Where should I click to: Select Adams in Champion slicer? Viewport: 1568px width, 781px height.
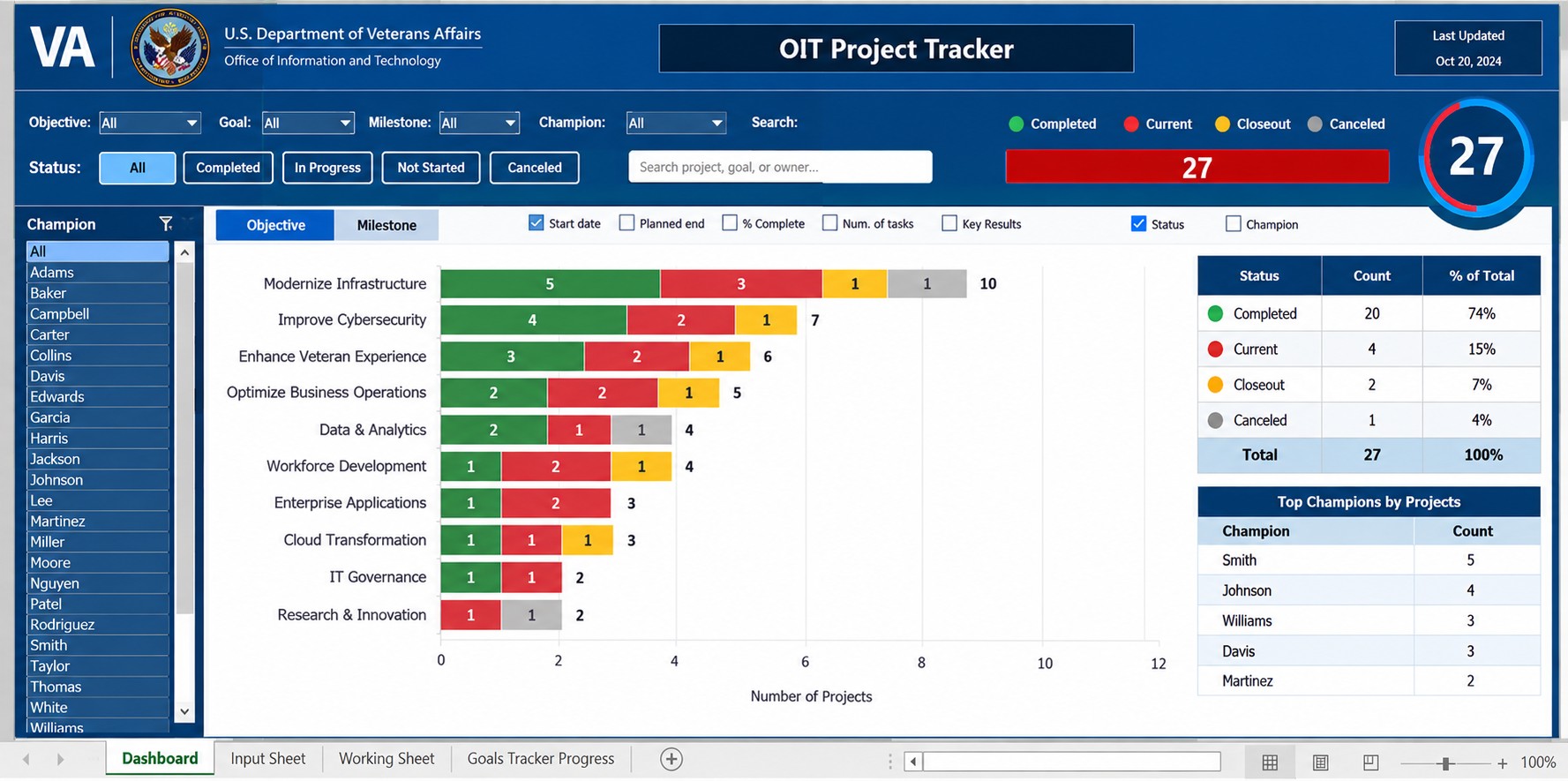tap(97, 273)
